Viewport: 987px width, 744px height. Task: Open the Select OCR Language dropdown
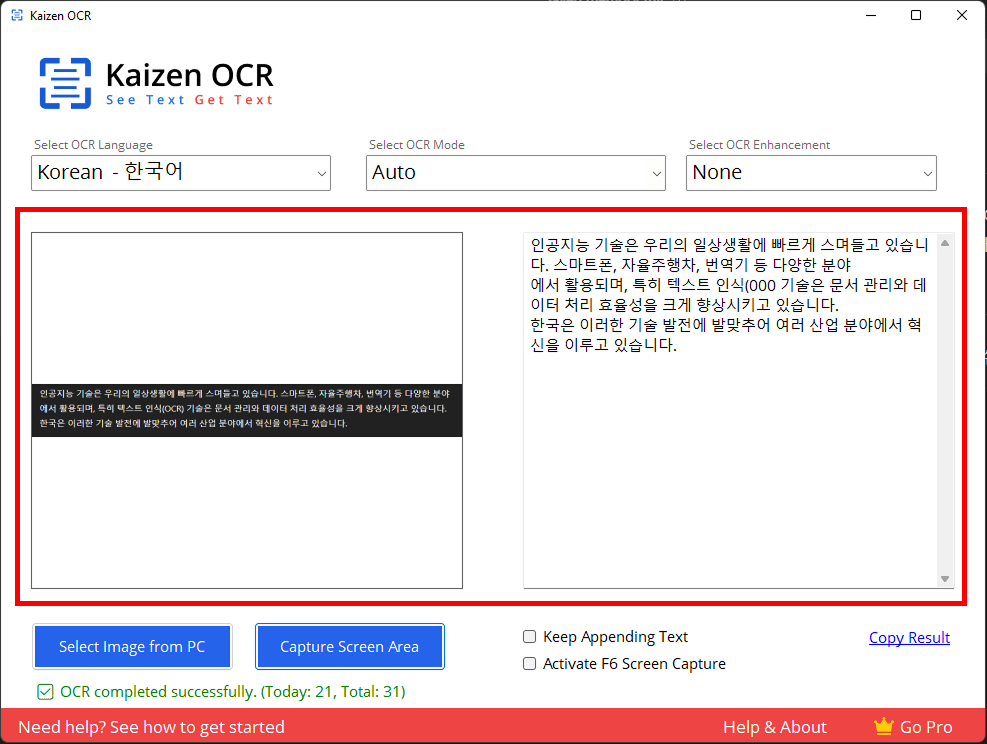point(181,173)
